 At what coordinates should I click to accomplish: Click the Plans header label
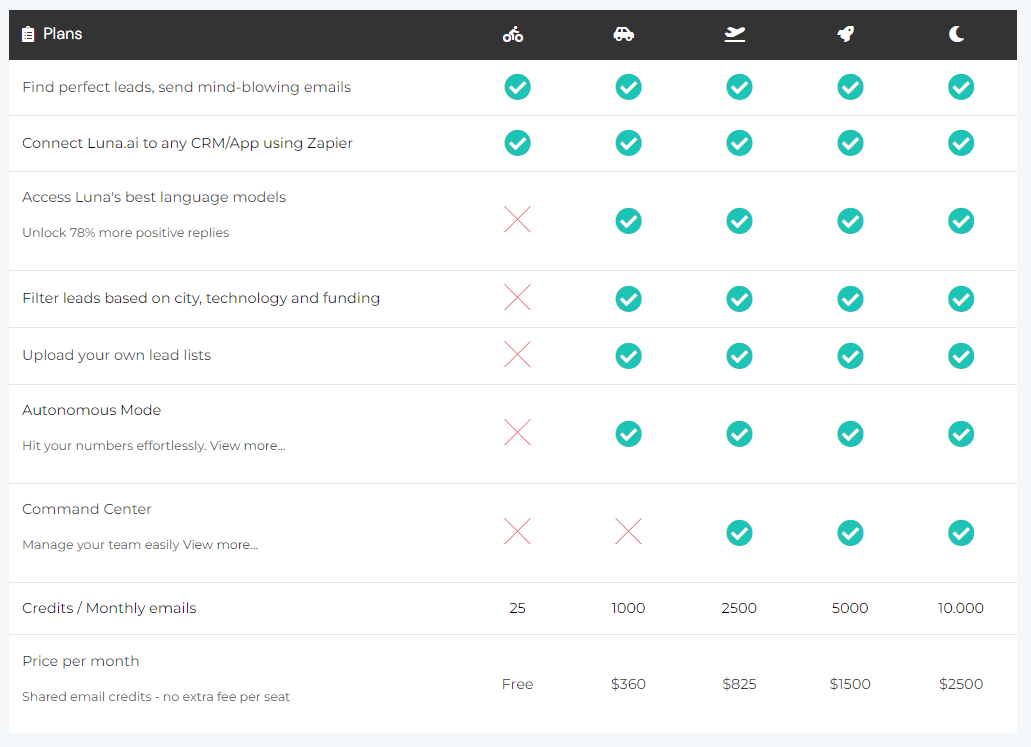[x=62, y=35]
